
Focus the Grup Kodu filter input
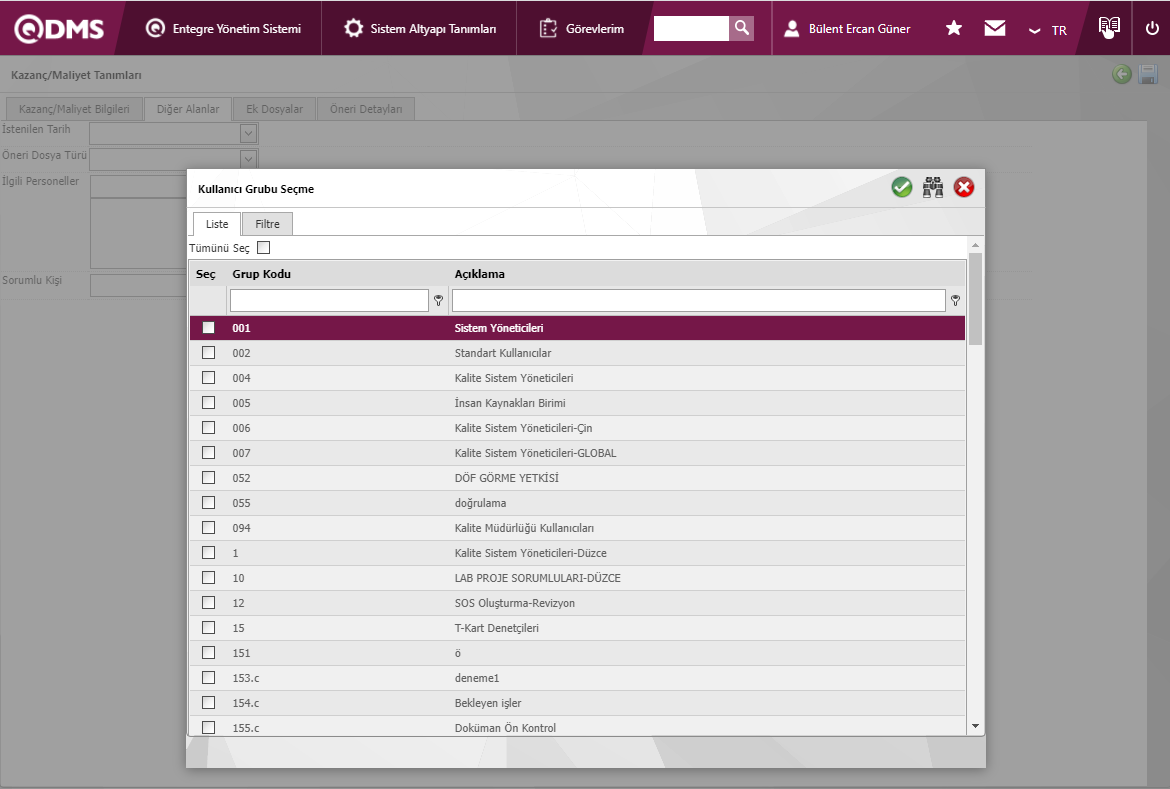pos(329,300)
